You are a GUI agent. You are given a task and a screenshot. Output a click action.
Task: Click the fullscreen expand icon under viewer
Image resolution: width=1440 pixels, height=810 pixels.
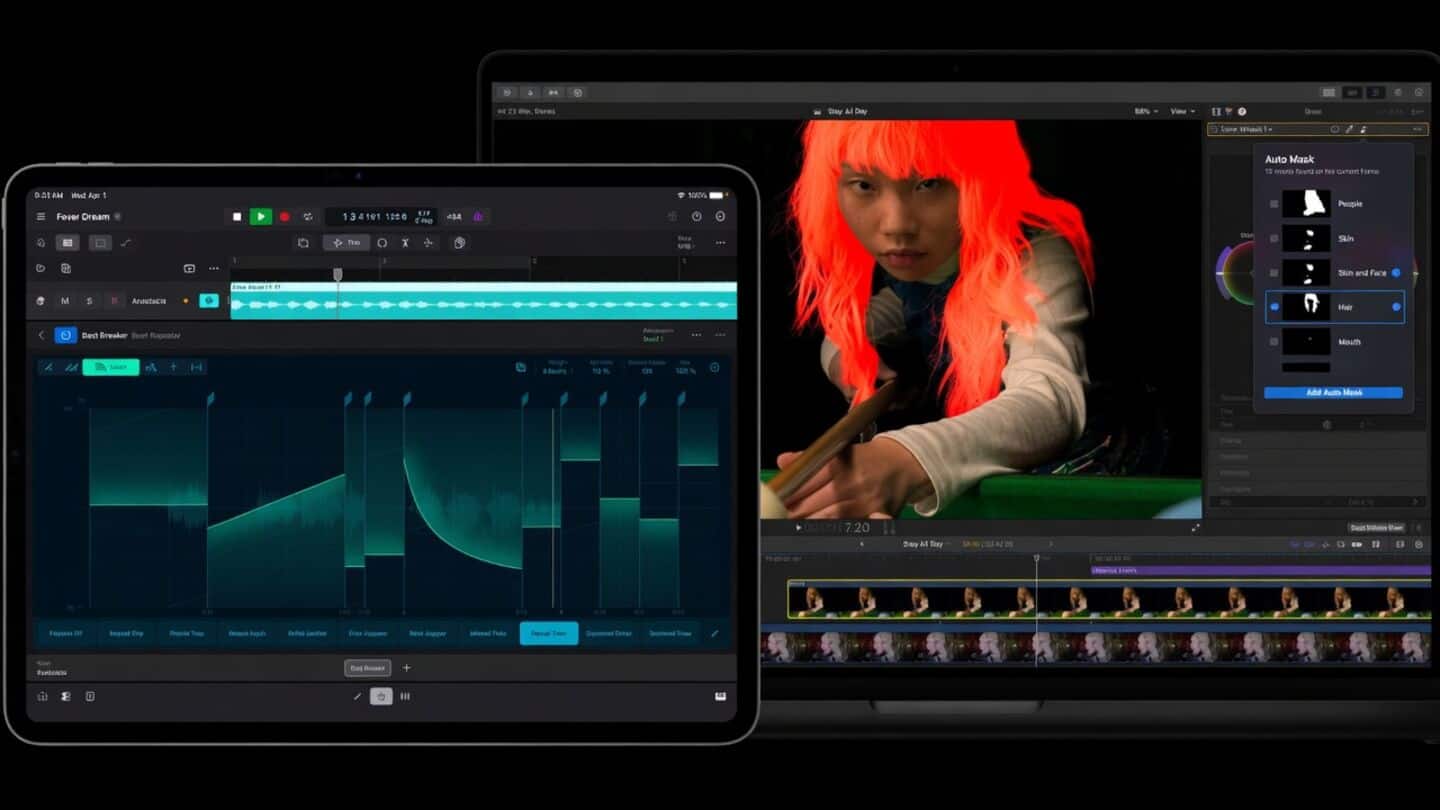1195,527
